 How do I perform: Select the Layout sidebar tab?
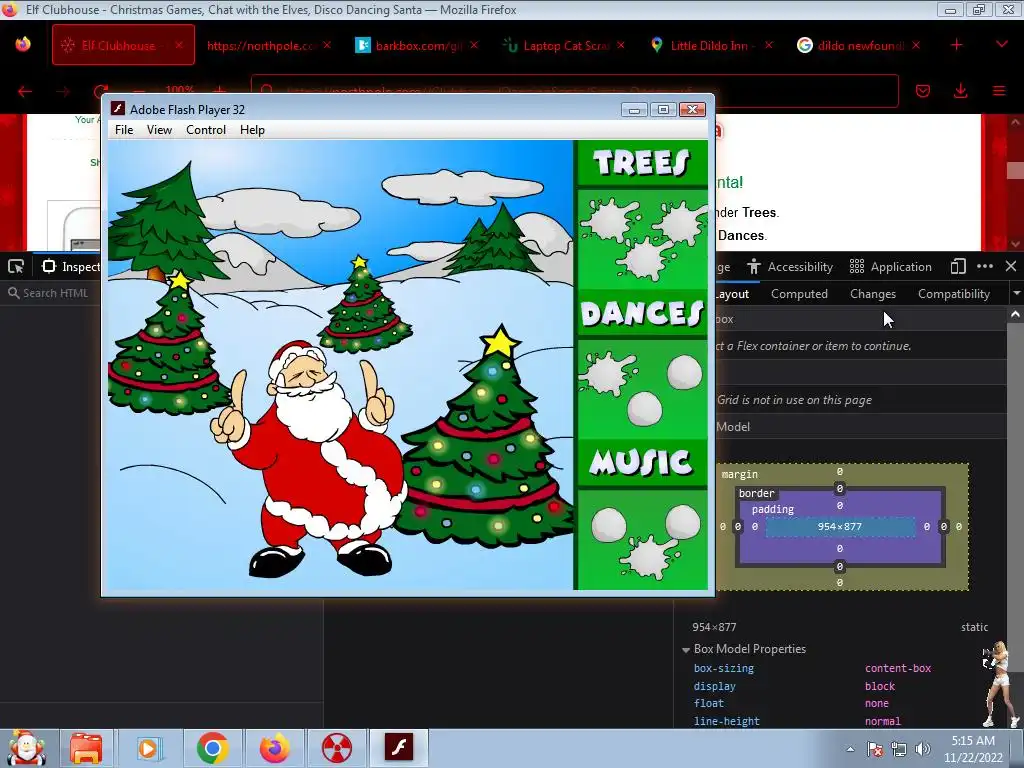coord(732,294)
